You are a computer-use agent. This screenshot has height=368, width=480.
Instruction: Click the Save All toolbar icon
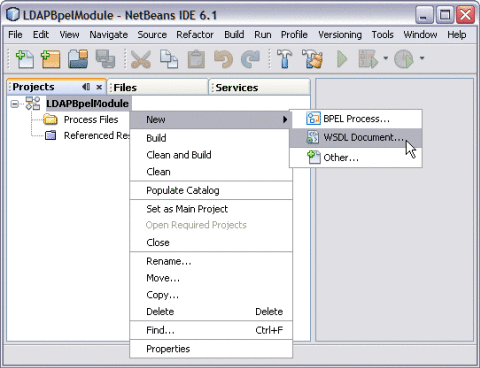pyautogui.click(x=105, y=59)
